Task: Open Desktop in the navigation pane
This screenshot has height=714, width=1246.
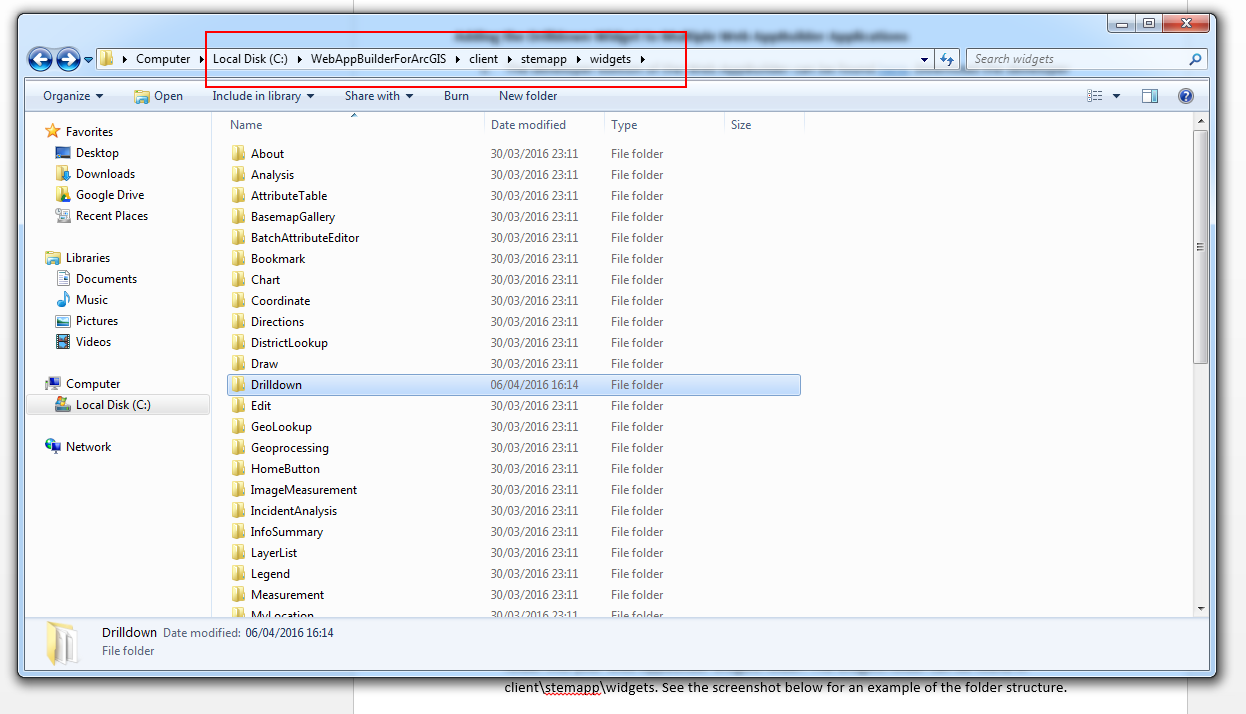Action: [x=97, y=153]
